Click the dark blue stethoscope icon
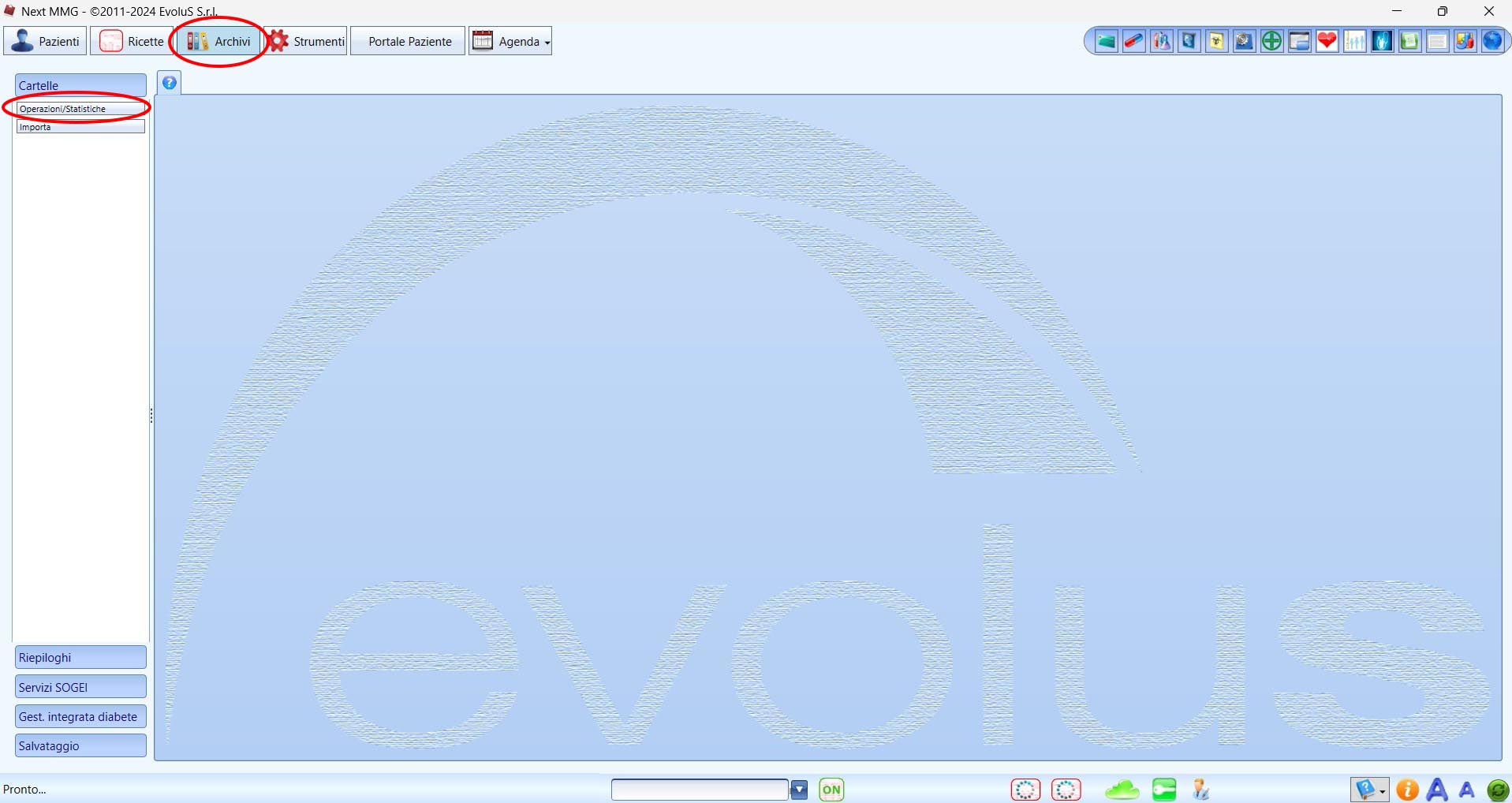Viewport: 1512px width, 803px height. click(1382, 41)
